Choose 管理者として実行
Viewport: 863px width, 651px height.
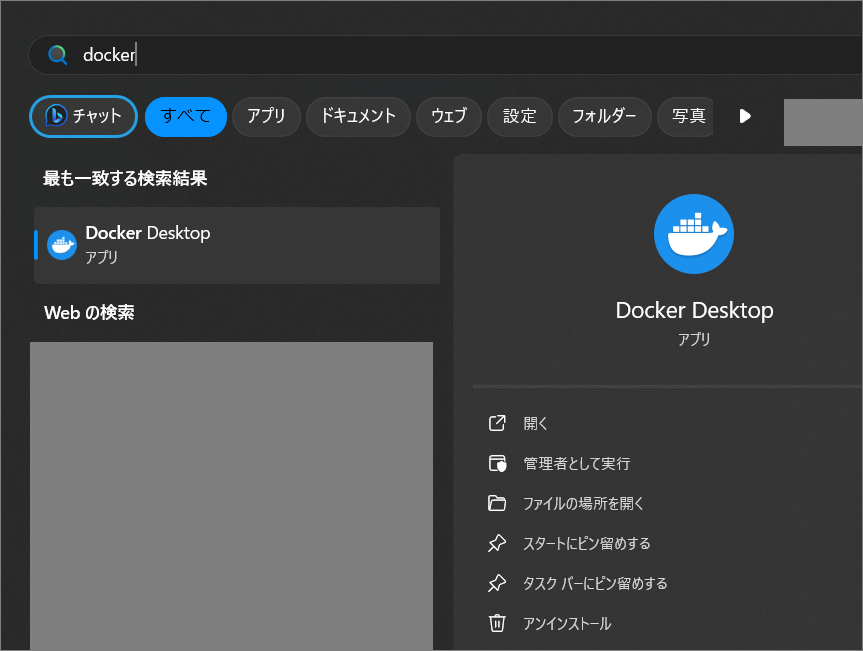click(576, 463)
